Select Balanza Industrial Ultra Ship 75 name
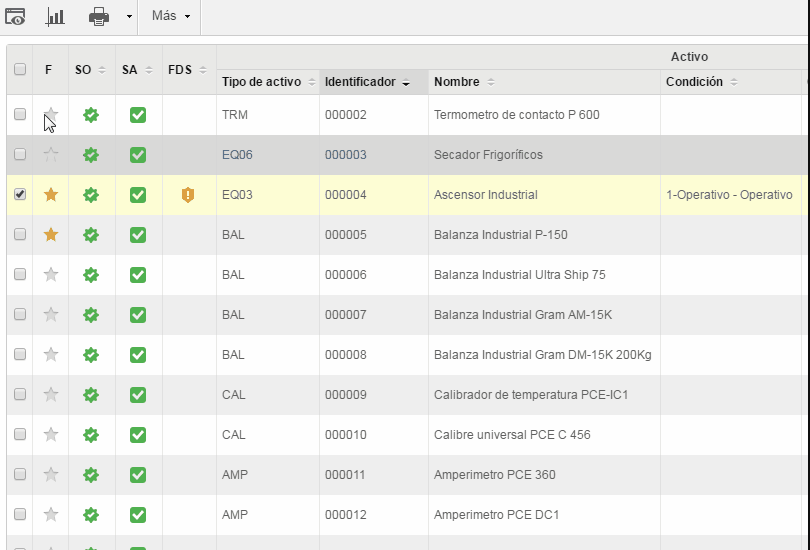The width and height of the screenshot is (810, 550). pyautogui.click(x=520, y=275)
